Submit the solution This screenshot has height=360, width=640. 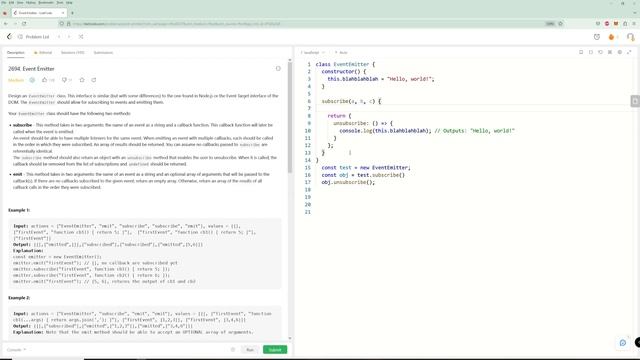[x=275, y=350]
